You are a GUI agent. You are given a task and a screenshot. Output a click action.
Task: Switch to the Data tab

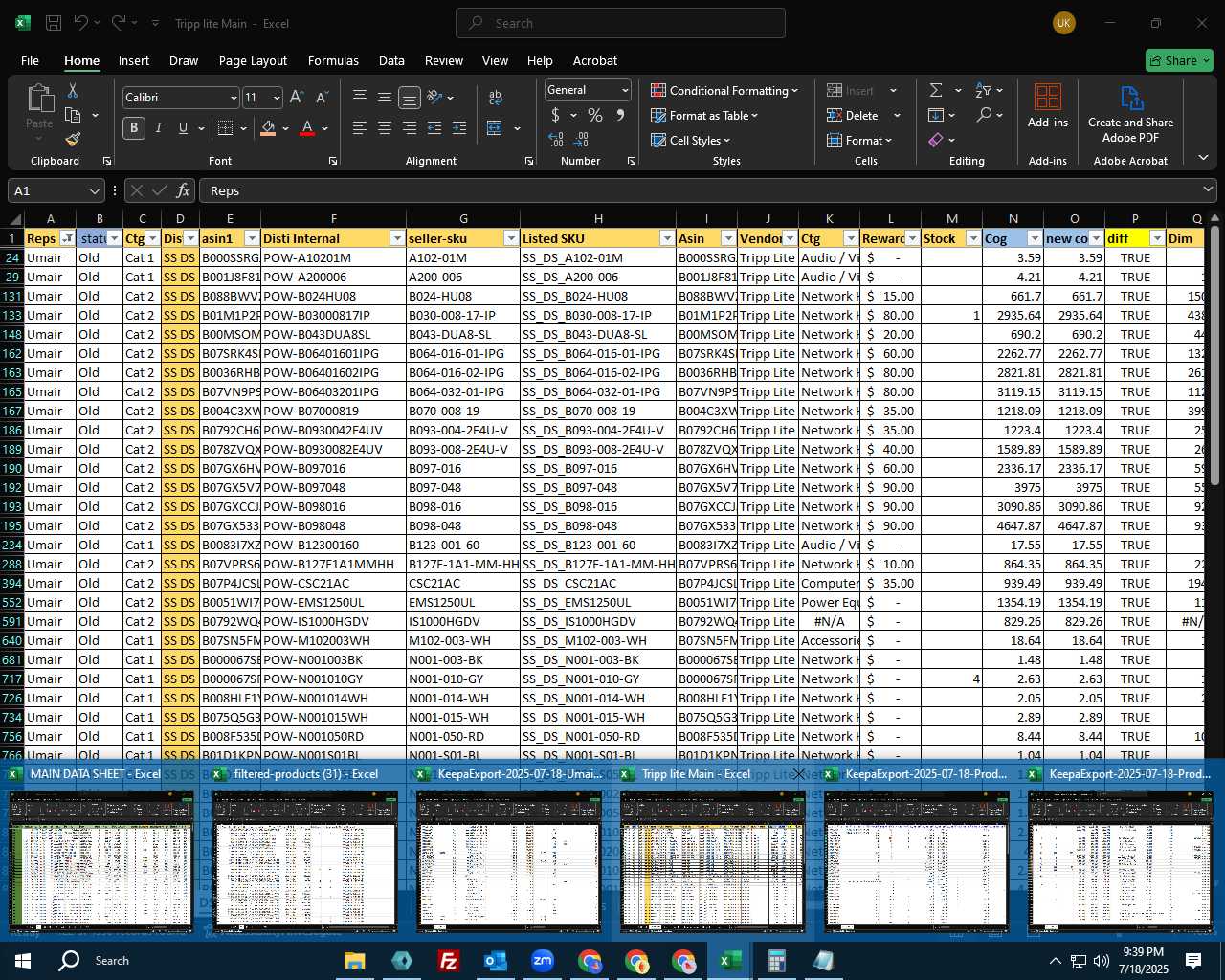[x=391, y=60]
